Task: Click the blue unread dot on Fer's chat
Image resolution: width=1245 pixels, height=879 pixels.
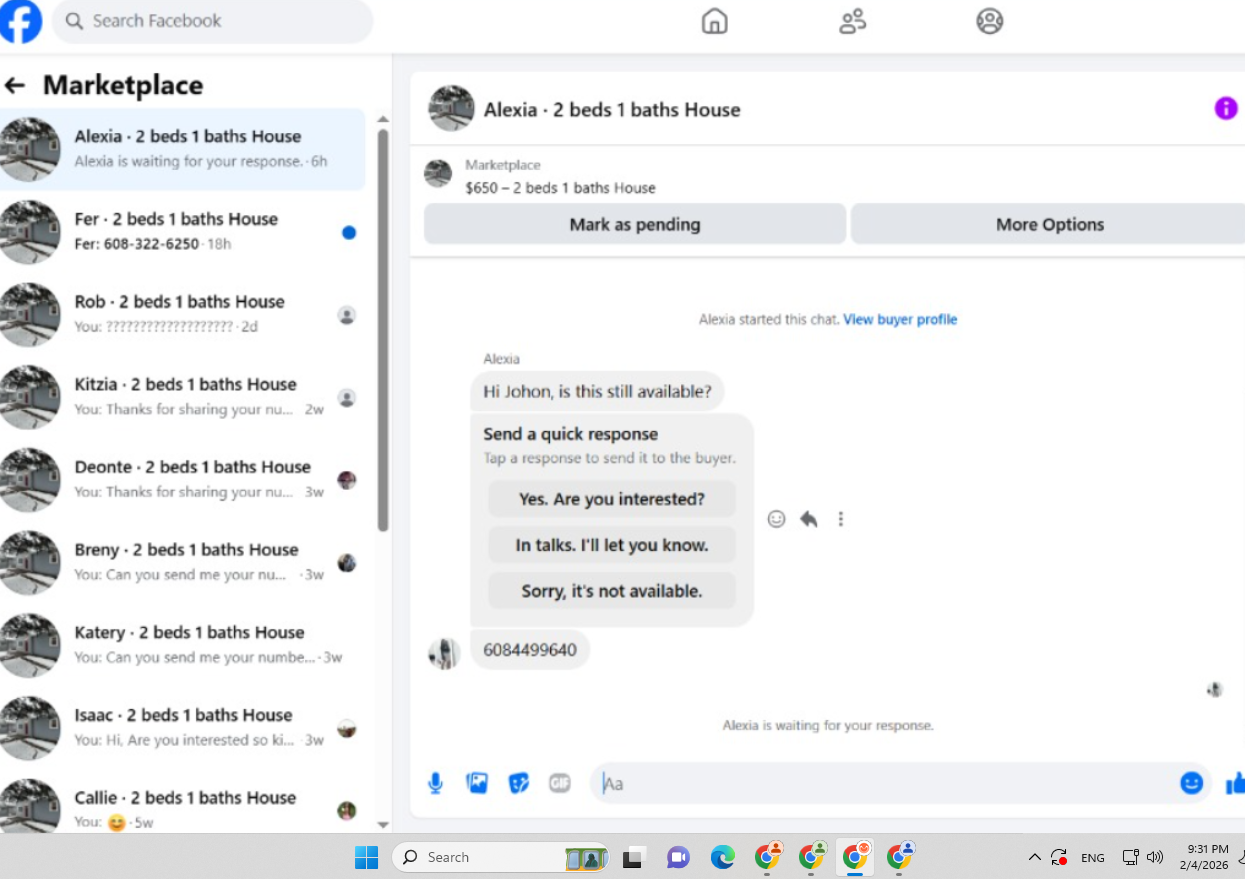Action: point(349,233)
